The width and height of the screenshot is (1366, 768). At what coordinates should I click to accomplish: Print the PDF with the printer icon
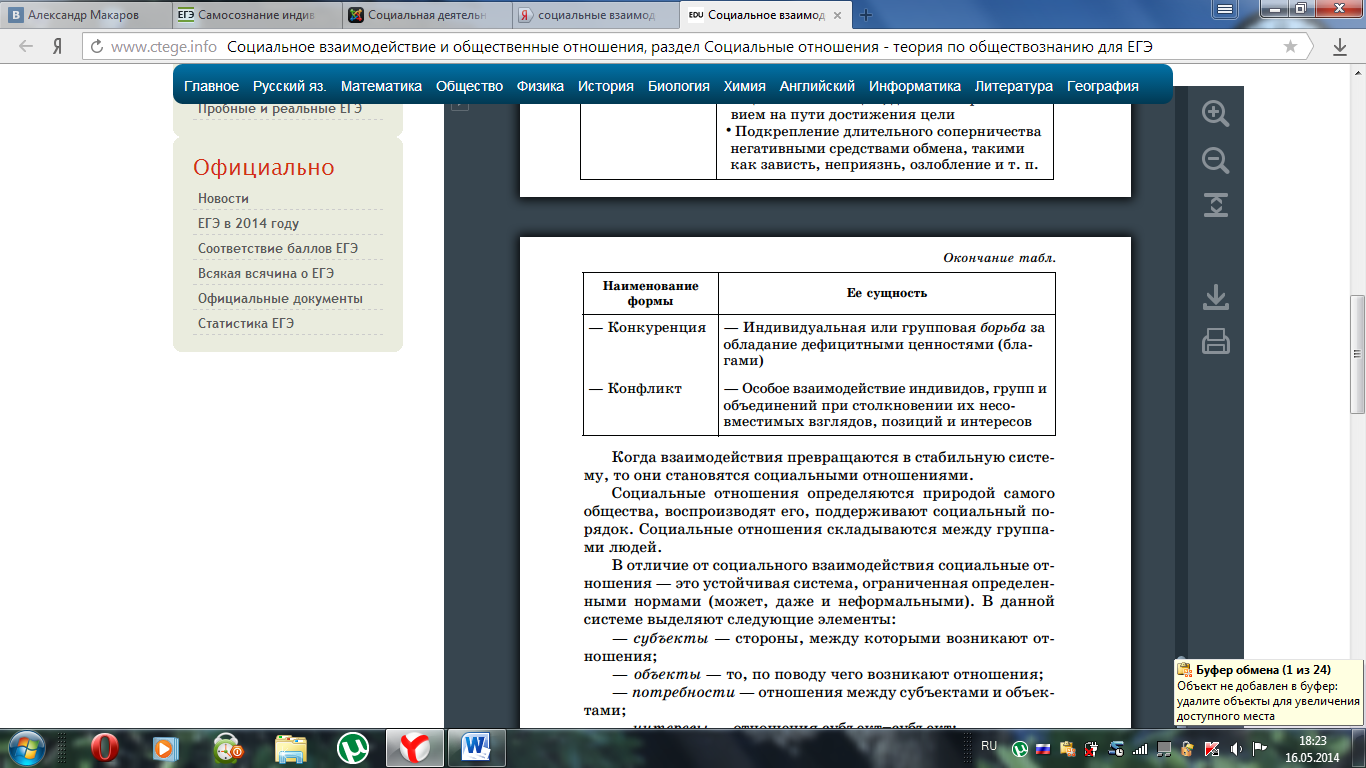[x=1215, y=341]
